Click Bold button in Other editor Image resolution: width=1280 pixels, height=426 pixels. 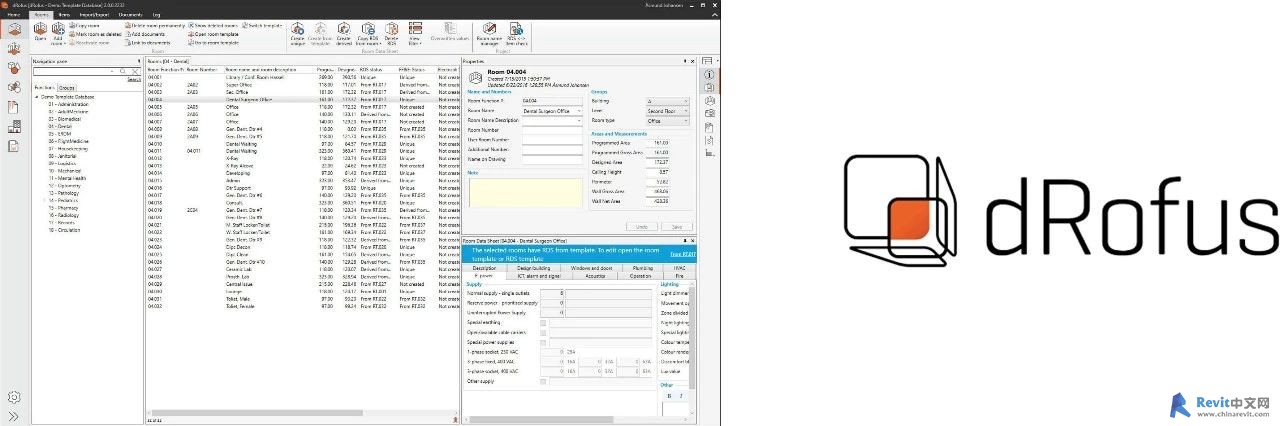[669, 396]
